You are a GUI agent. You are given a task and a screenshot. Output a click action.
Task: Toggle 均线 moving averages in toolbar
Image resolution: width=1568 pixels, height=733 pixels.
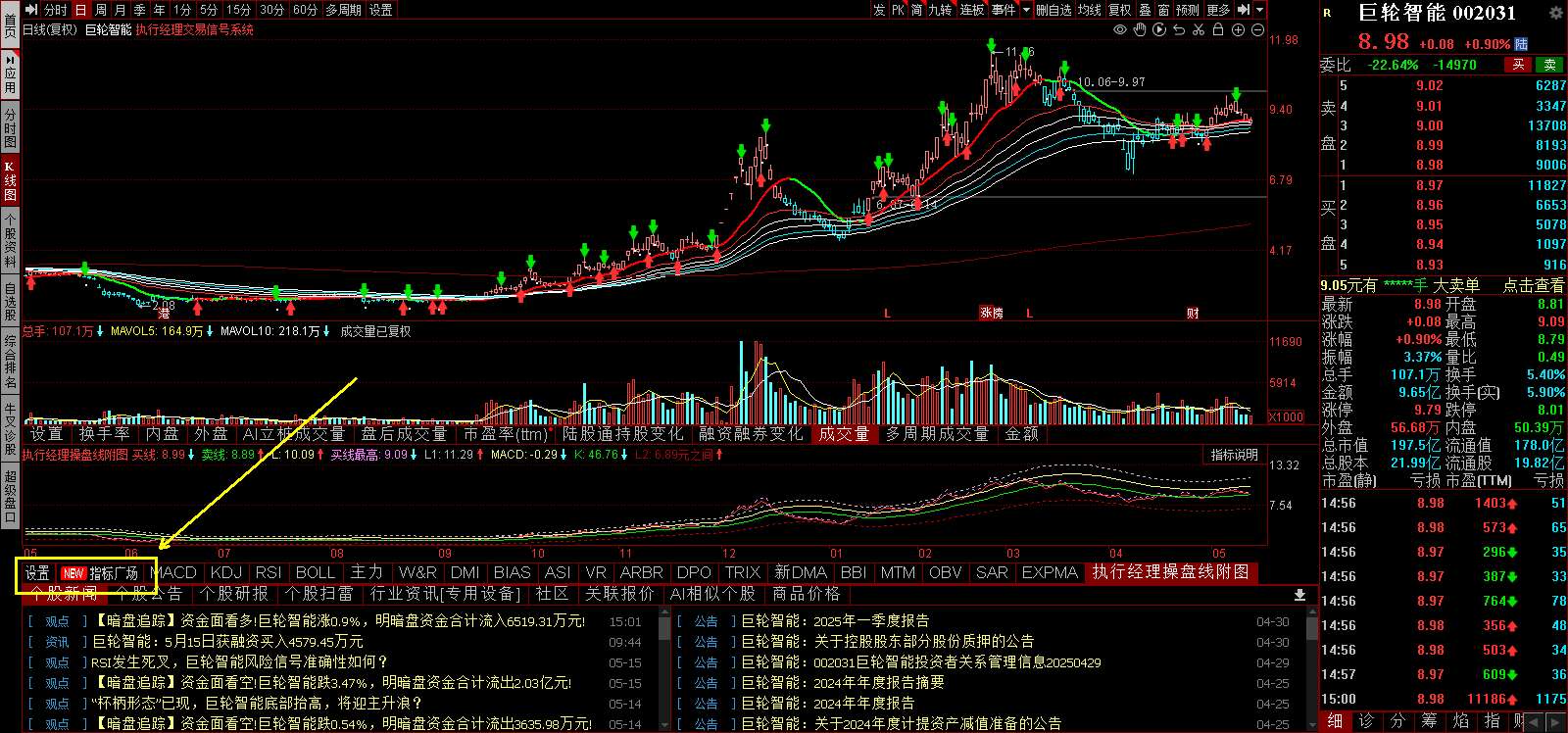click(1089, 10)
